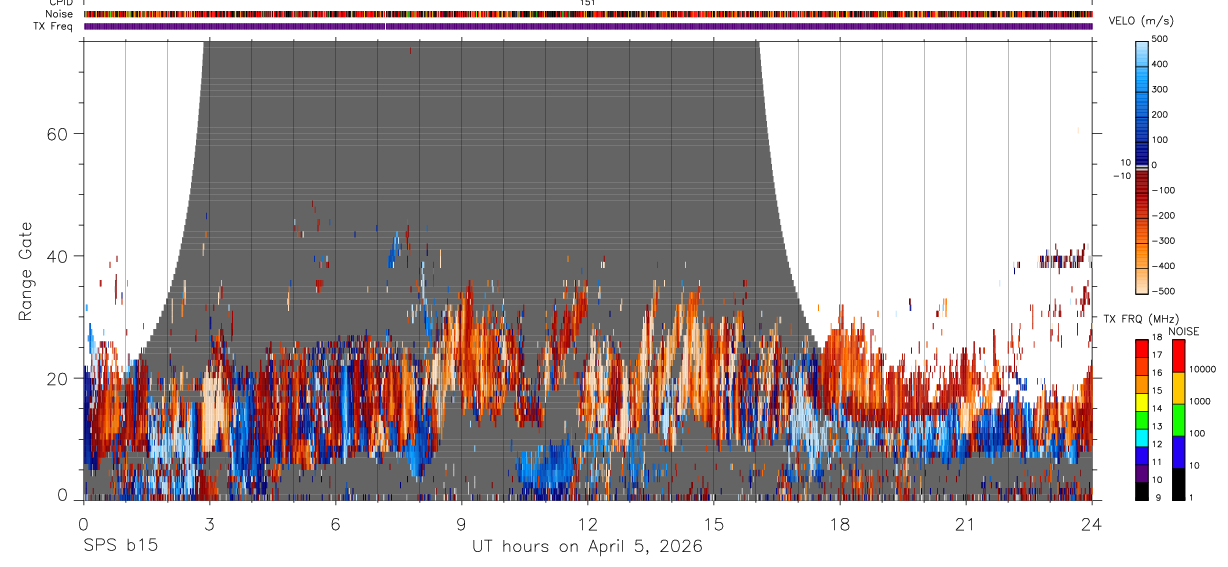Click velocity scale value 100
This screenshot has width=1228, height=567.
coord(1160,140)
